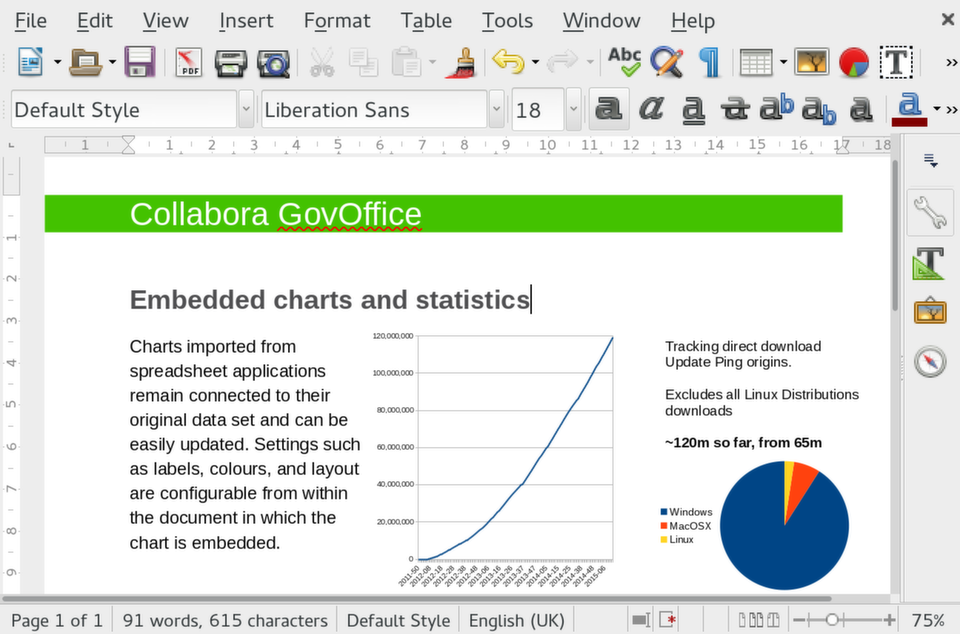Click the Paste clipboard icon
This screenshot has width=960, height=634.
(405, 62)
